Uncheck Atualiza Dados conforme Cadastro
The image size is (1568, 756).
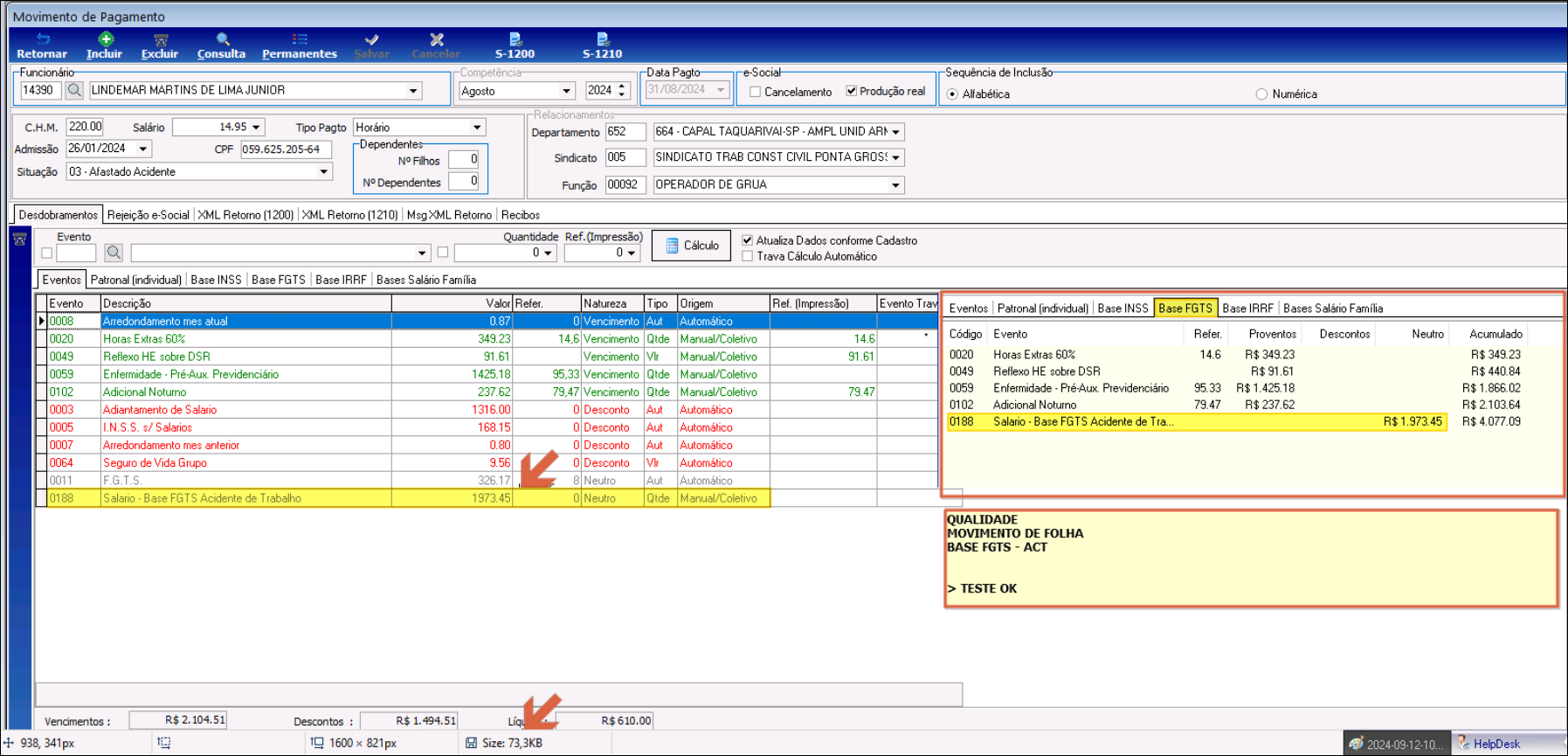tap(748, 240)
